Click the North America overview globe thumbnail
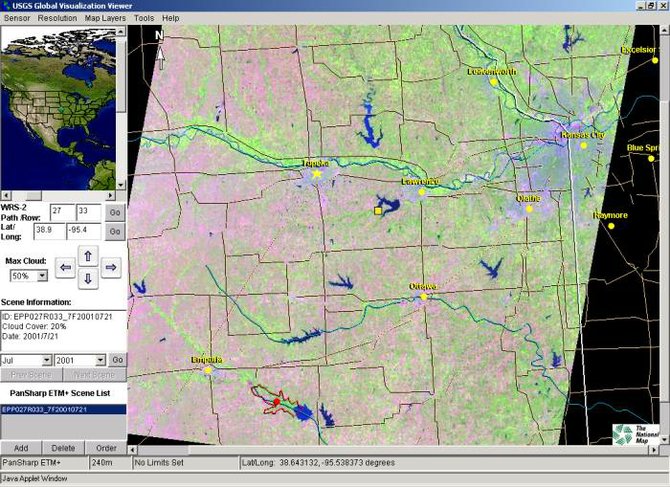 58,109
